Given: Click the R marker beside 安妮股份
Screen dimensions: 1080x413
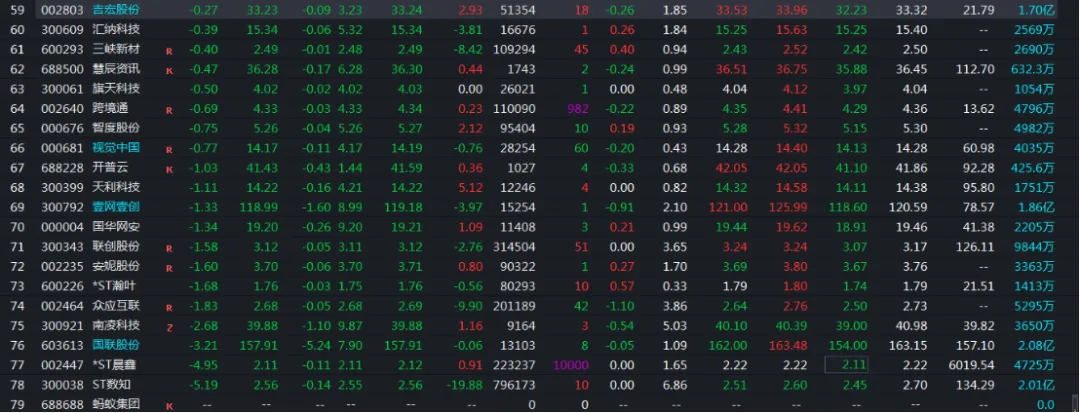Looking at the screenshot, I should click(x=169, y=268).
